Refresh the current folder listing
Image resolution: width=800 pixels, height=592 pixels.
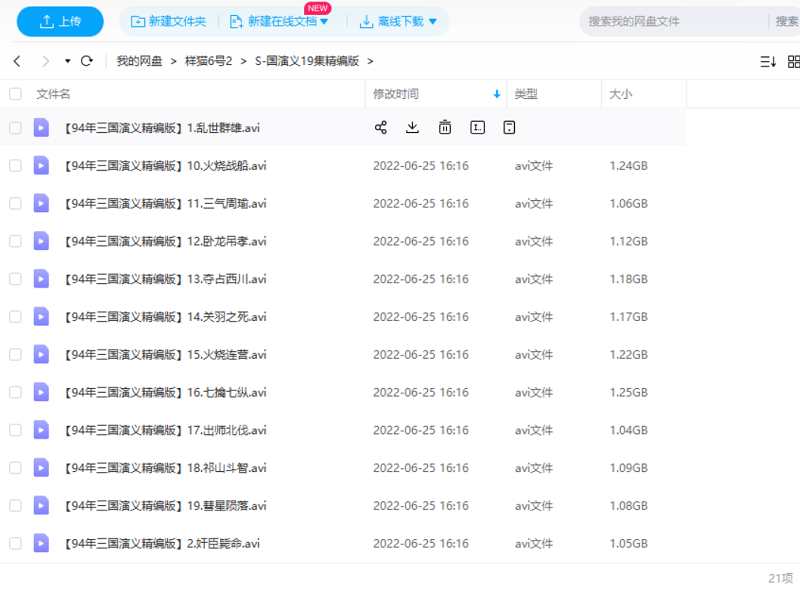tap(87, 61)
